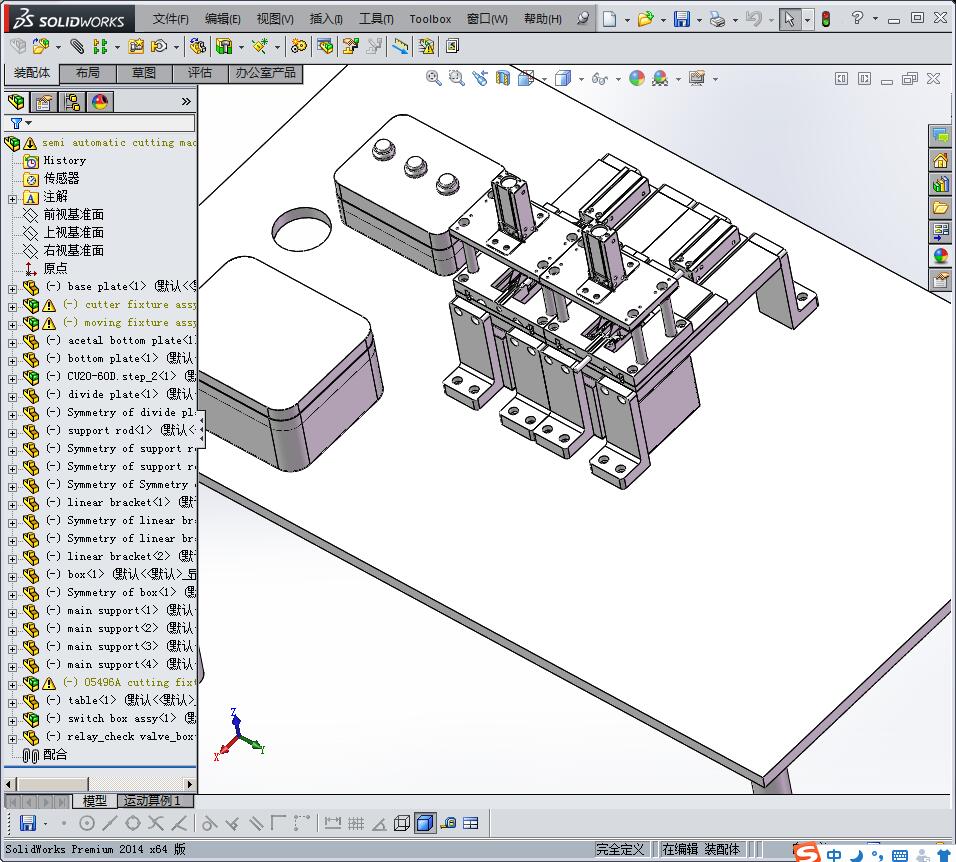
Task: Expand the switch box assy<1> node
Action: (12, 720)
